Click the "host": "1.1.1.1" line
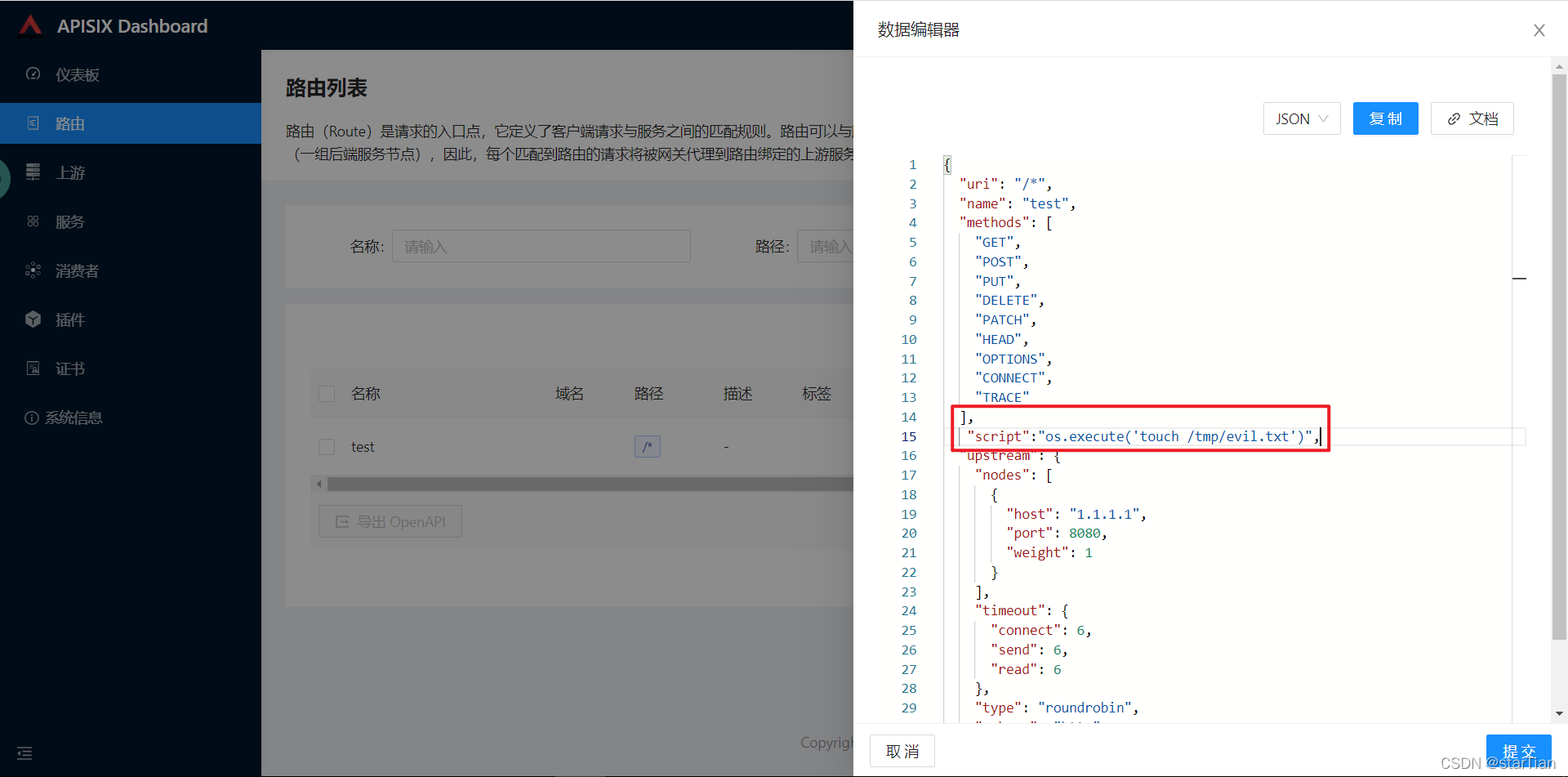The image size is (1568, 777). tap(1076, 514)
